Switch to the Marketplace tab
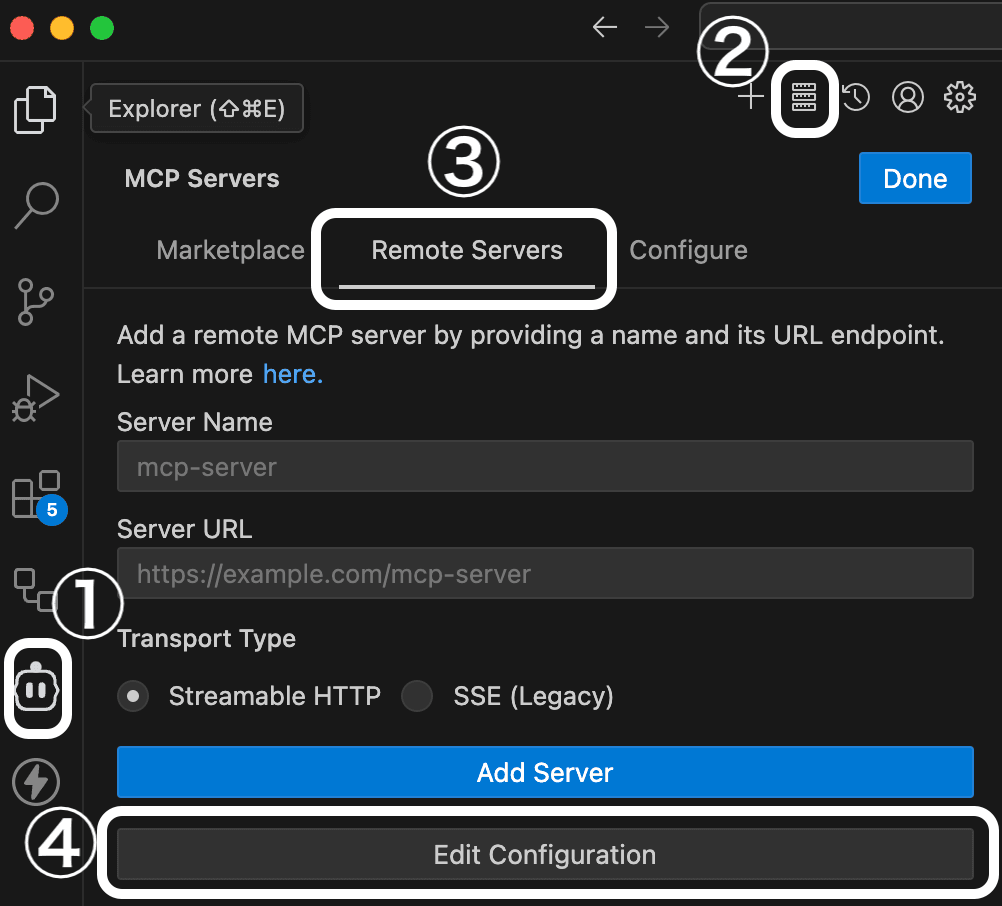The width and height of the screenshot is (1002, 906). point(230,250)
